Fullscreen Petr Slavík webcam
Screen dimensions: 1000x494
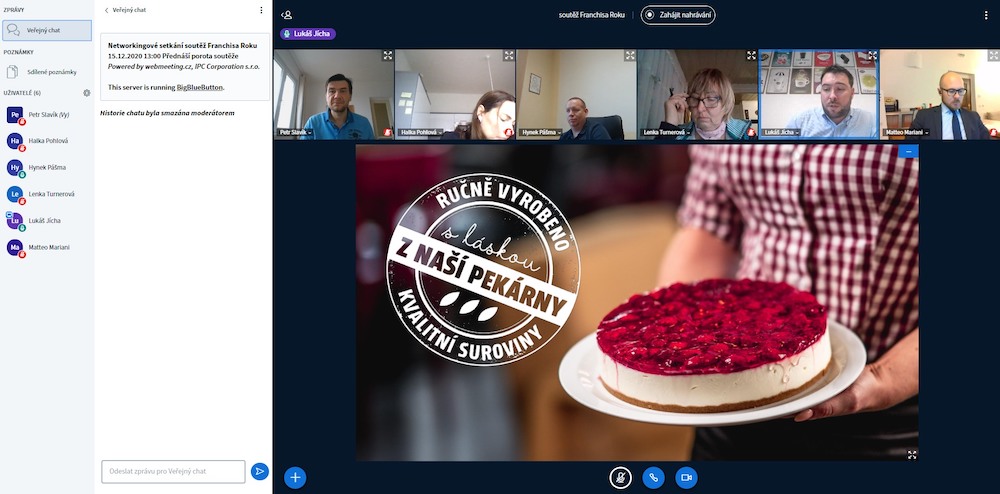[x=387, y=55]
